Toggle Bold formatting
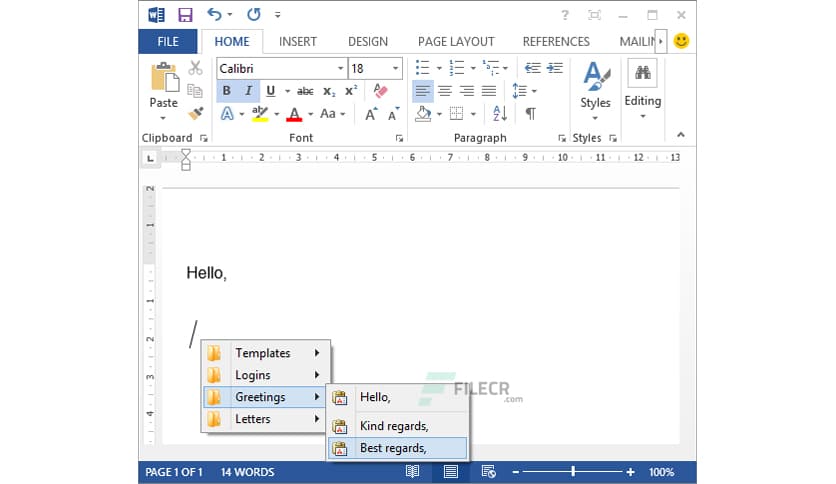 pos(226,91)
